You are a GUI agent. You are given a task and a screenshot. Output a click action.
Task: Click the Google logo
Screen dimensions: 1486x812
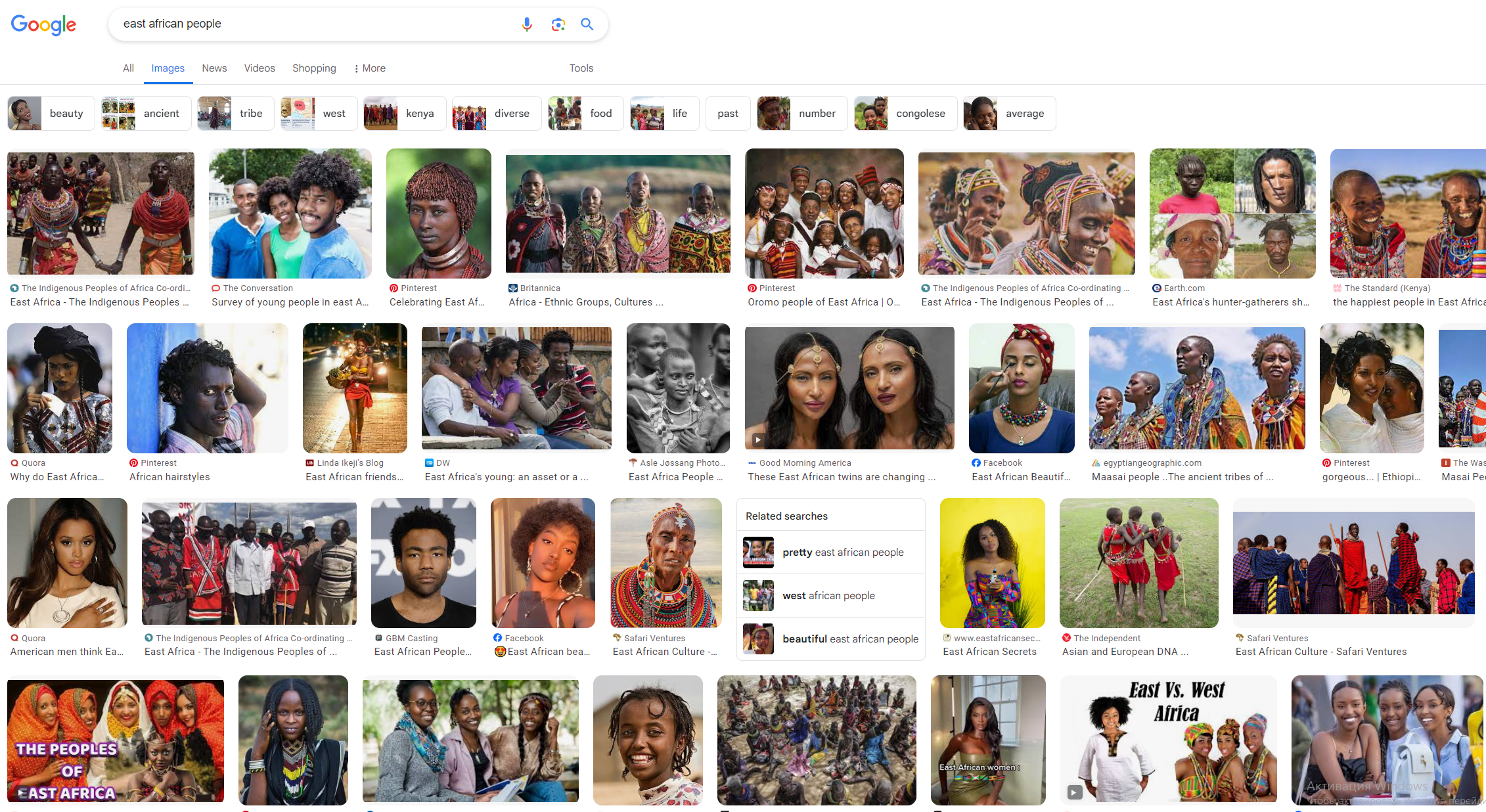43,25
